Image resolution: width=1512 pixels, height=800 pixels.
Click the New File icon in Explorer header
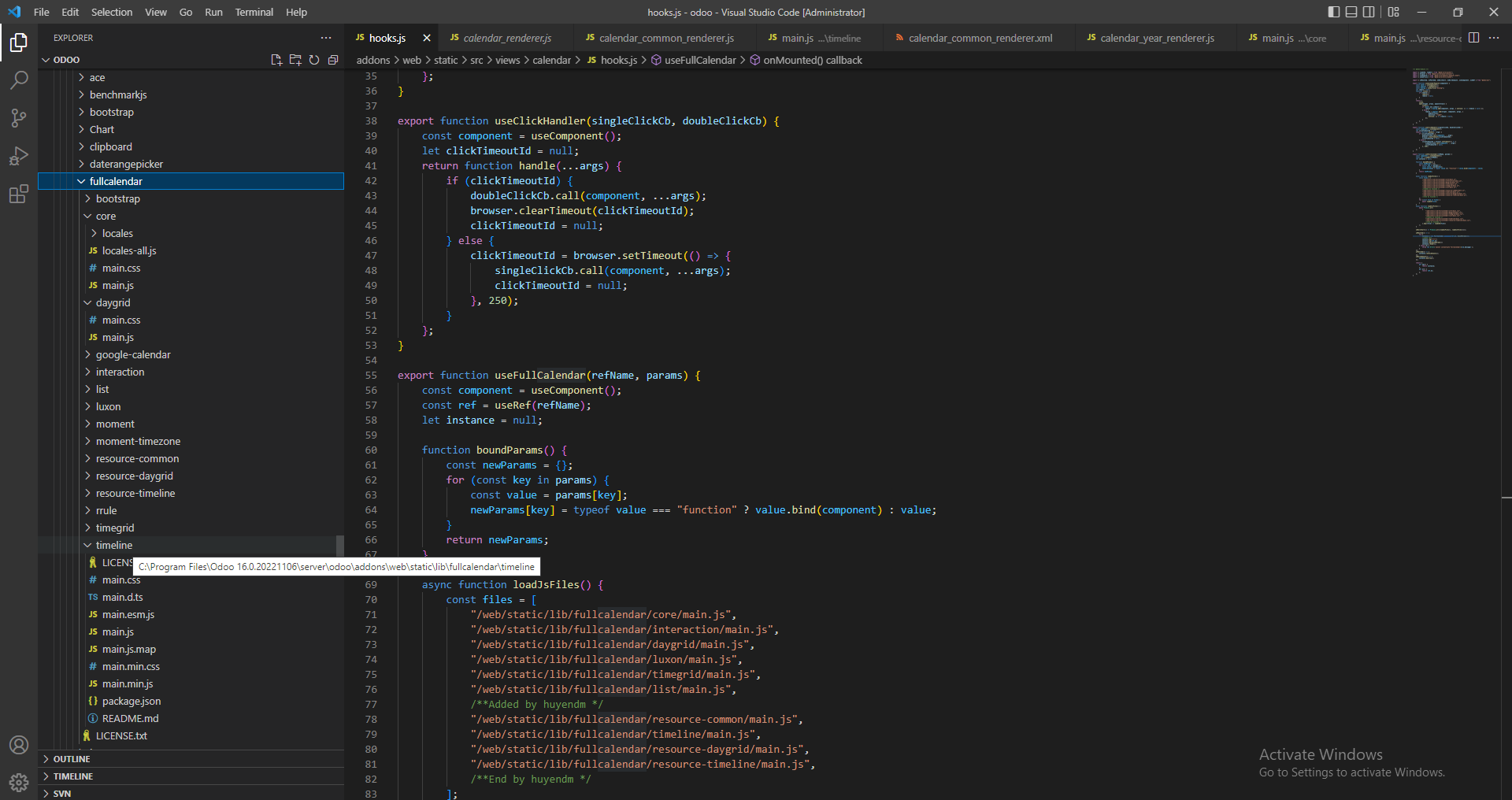point(276,59)
